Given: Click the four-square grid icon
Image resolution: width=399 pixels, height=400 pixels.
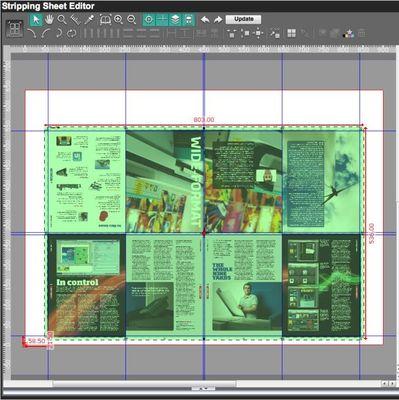Looking at the screenshot, I should [292, 33].
